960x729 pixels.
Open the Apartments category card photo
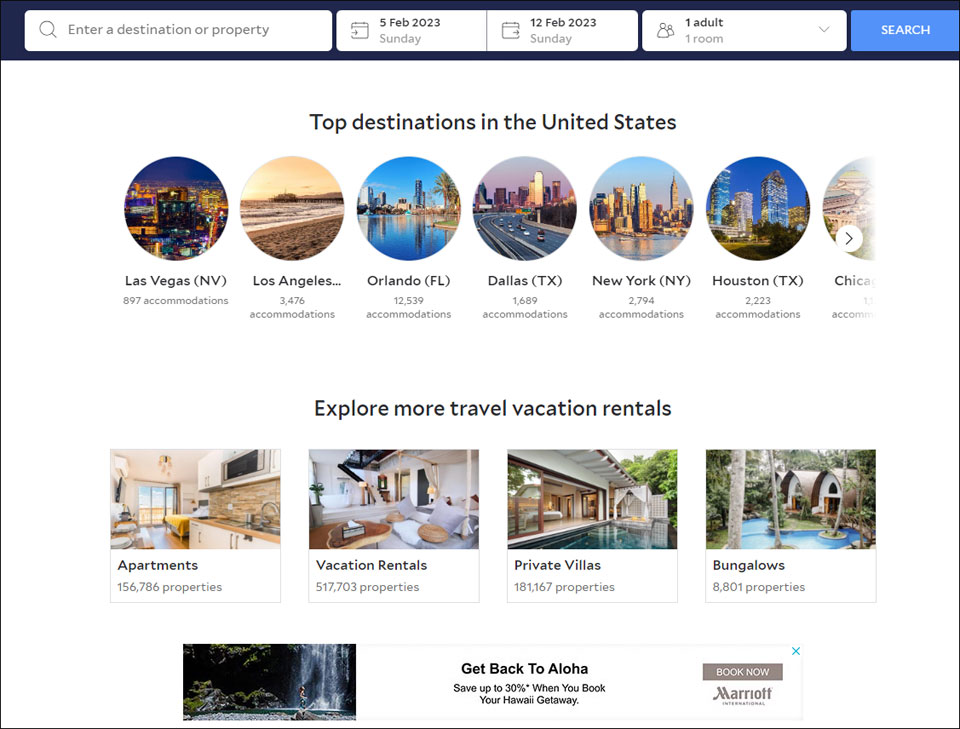pos(195,499)
